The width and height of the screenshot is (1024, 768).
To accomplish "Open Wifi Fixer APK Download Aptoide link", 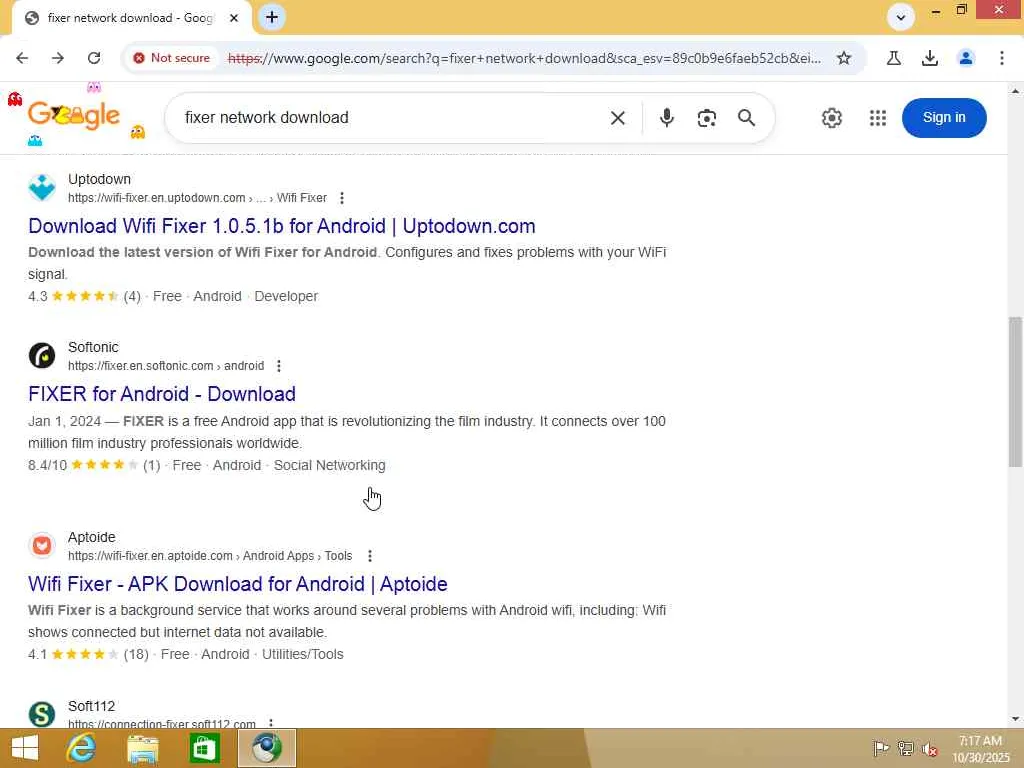I will click(x=238, y=584).
